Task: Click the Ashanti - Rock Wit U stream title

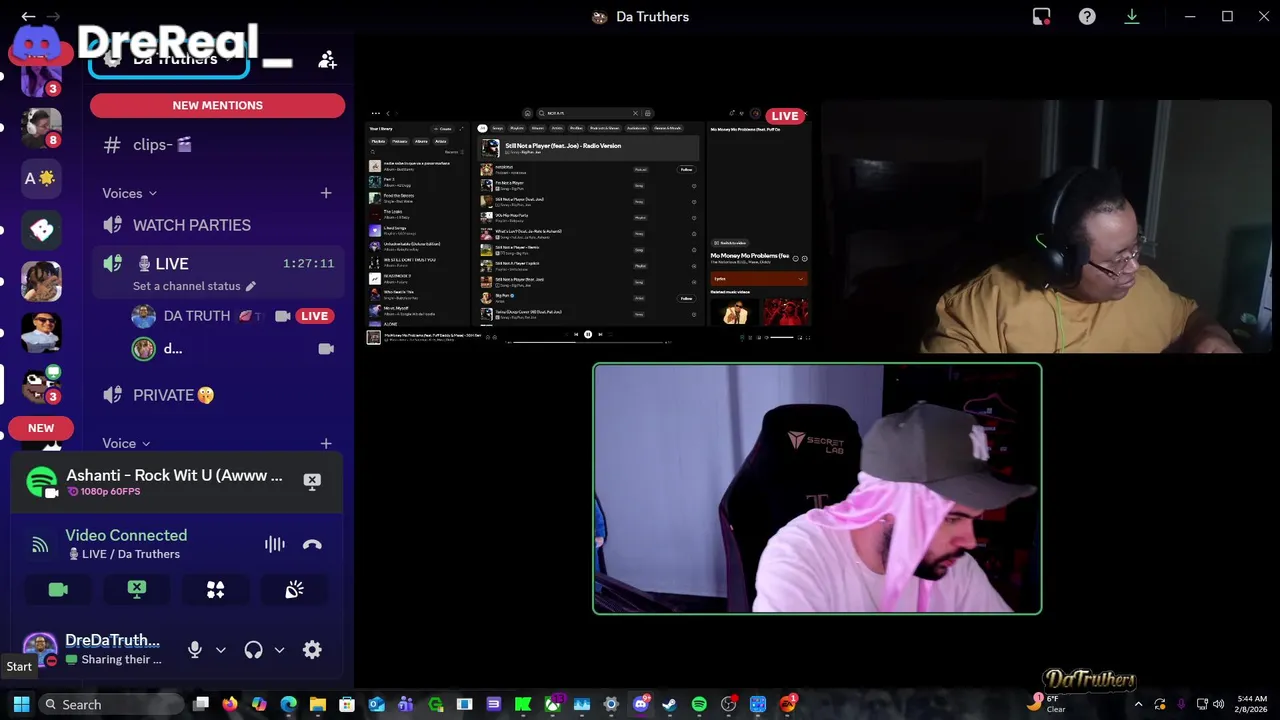Action: coord(174,475)
